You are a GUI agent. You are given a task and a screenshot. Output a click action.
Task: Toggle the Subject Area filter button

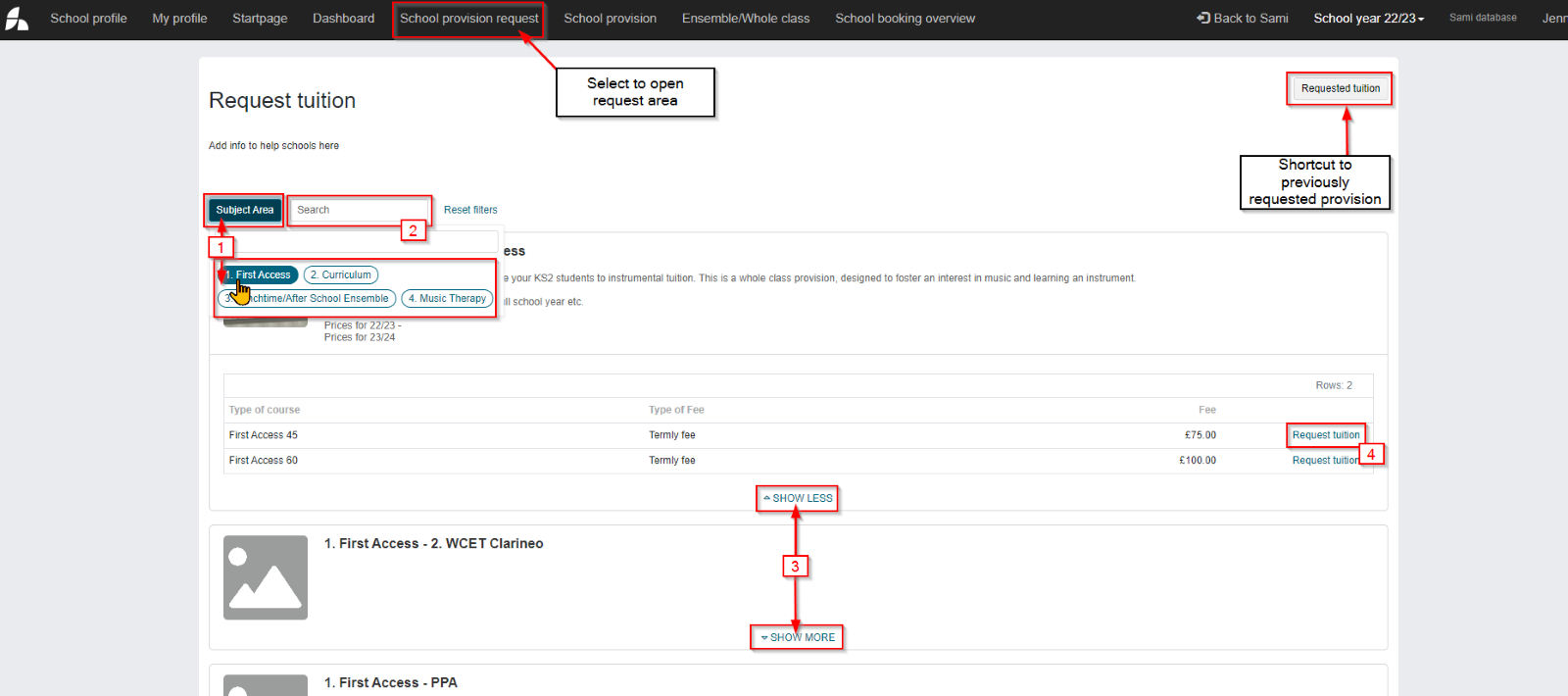click(x=244, y=210)
